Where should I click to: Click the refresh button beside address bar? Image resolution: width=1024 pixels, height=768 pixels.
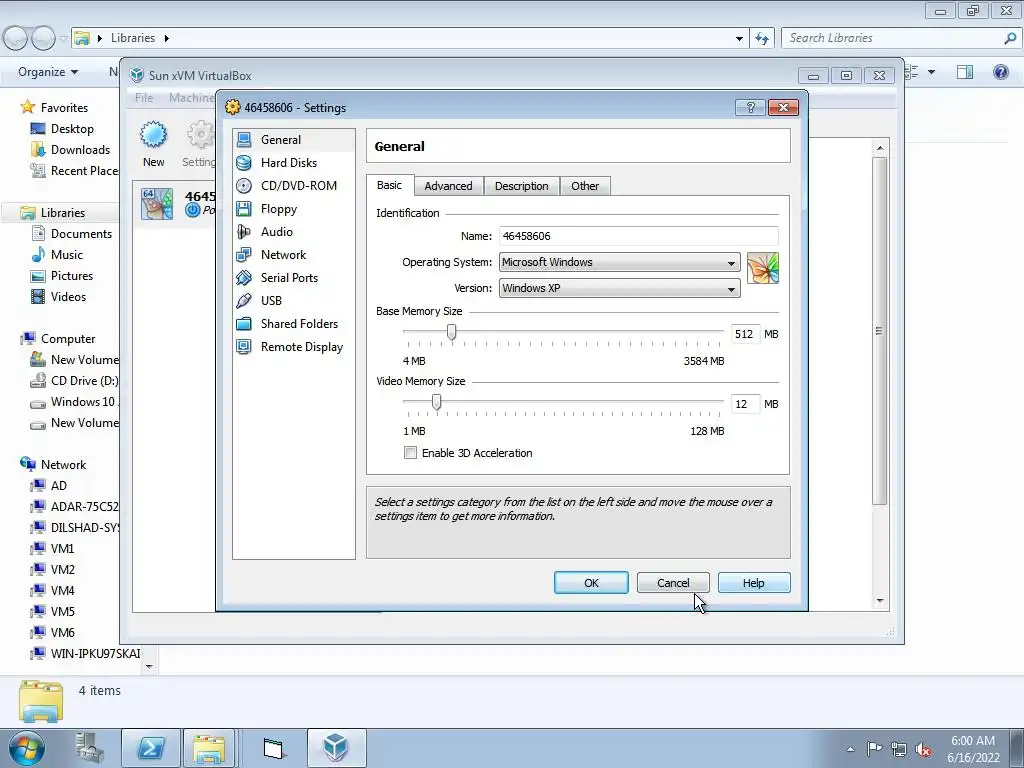(x=762, y=38)
